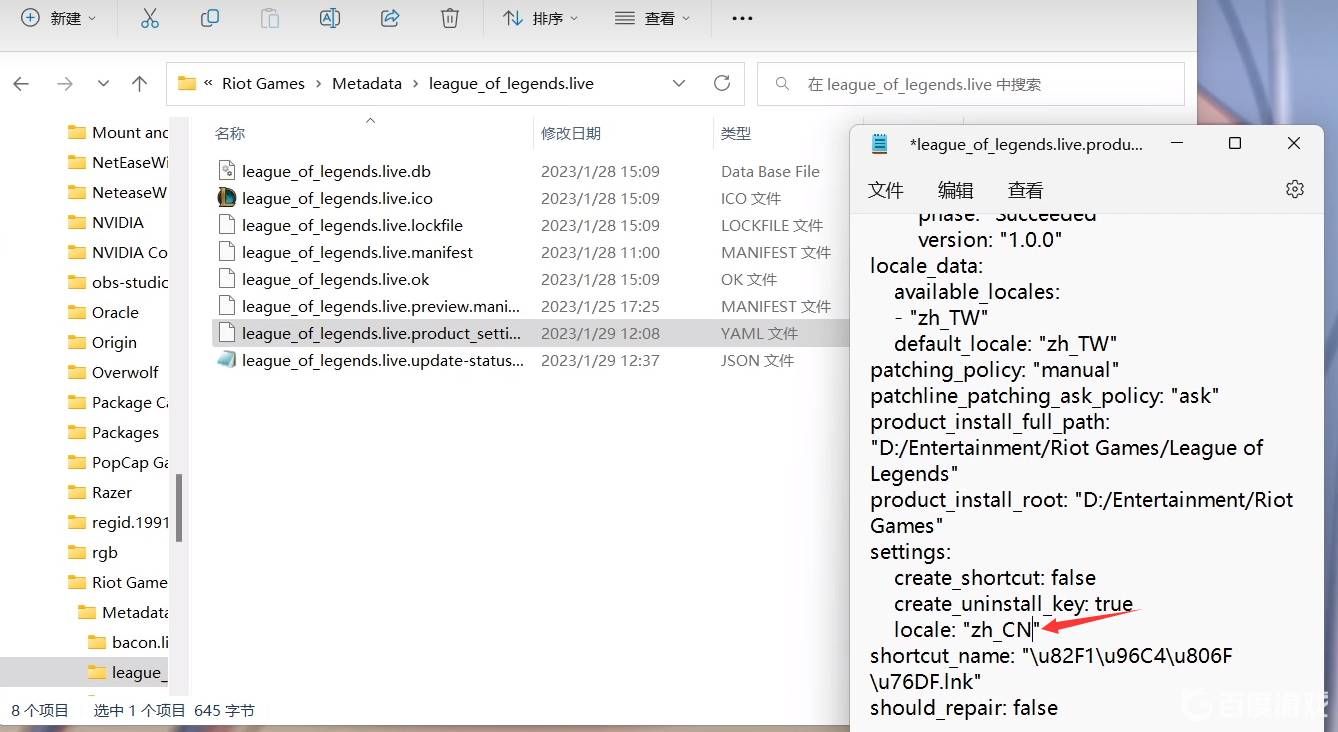The image size is (1338, 732).
Task: Select NVIDIA Co folder in sidebar
Action: pos(118,252)
